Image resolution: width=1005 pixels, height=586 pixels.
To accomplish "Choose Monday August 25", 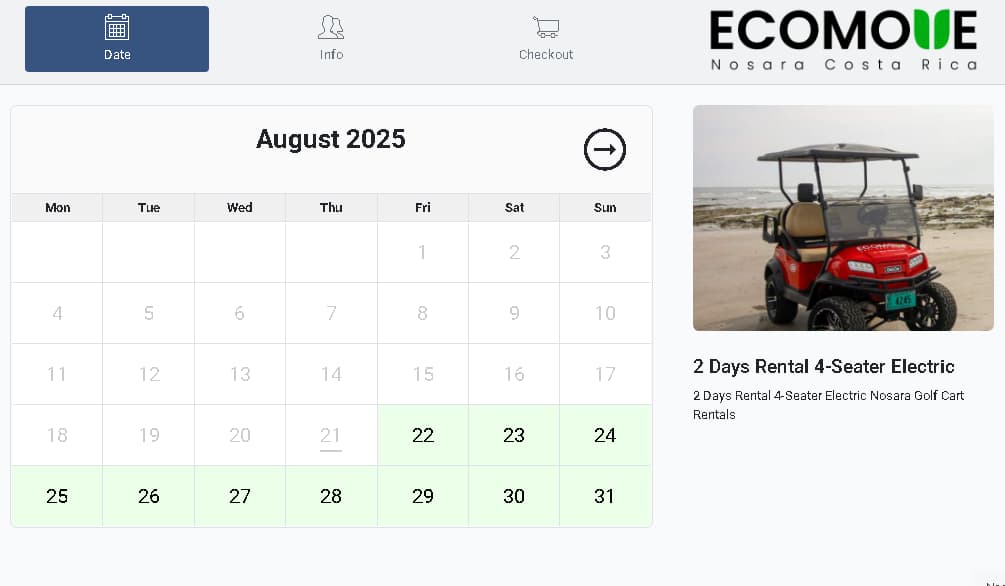I will point(57,496).
